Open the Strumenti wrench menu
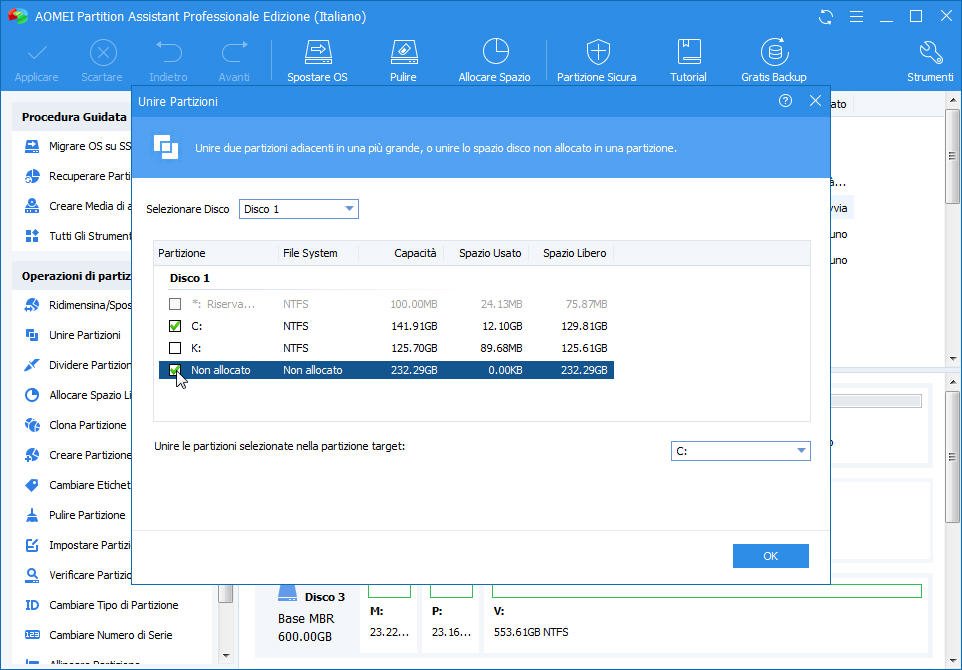The width and height of the screenshot is (962, 670). [930, 59]
